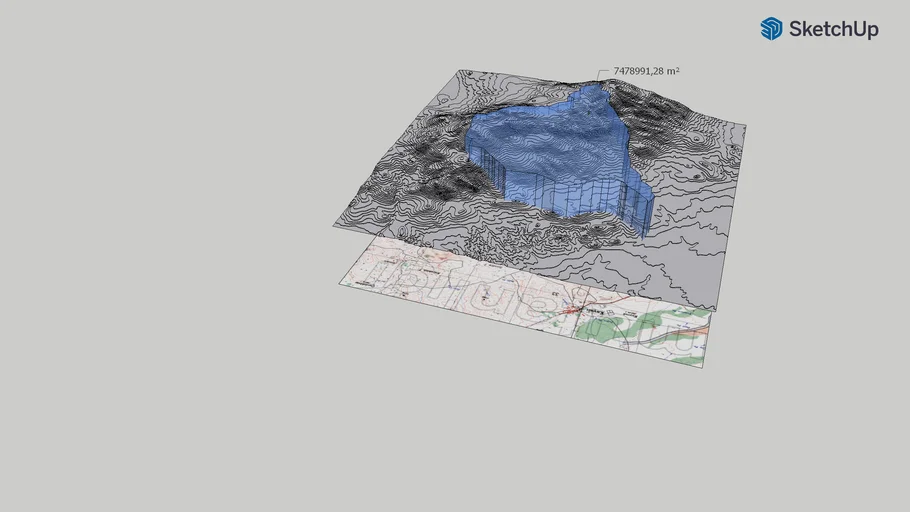This screenshot has height=512, width=910.
Task: Click the front-right corner of the gray terrain
Action: tap(714, 306)
